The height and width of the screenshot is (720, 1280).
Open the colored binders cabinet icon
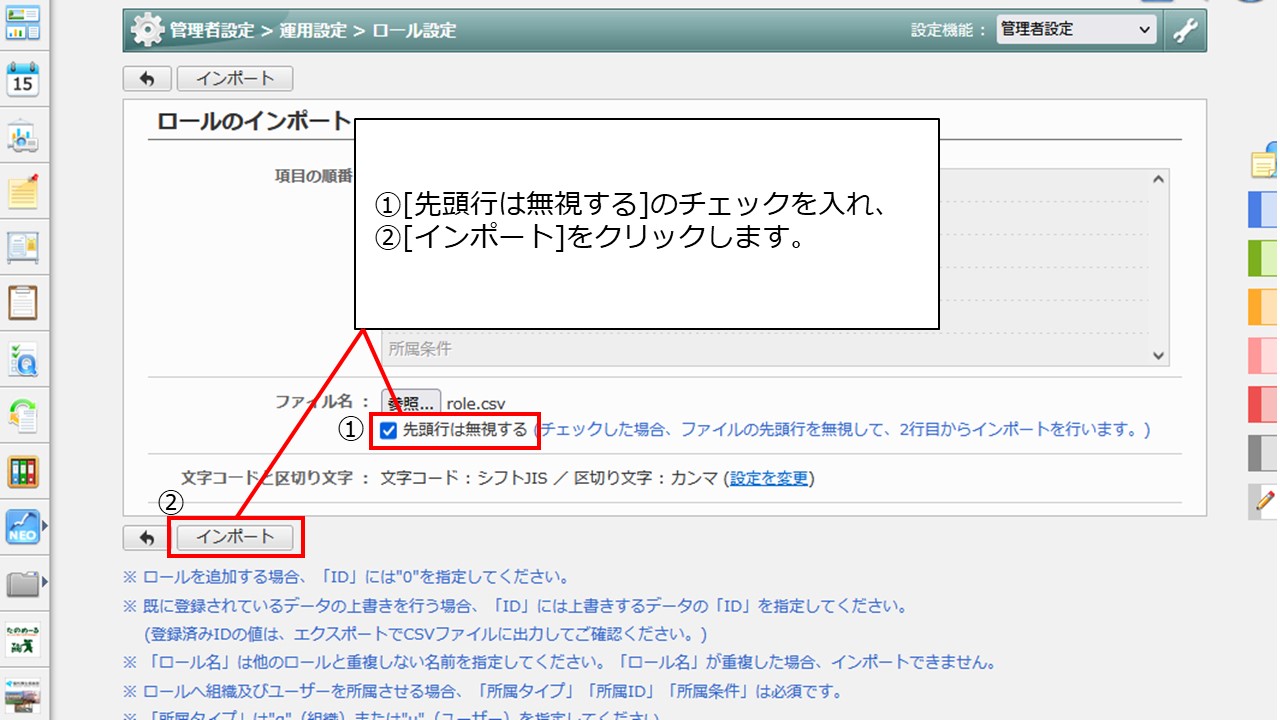click(x=23, y=471)
